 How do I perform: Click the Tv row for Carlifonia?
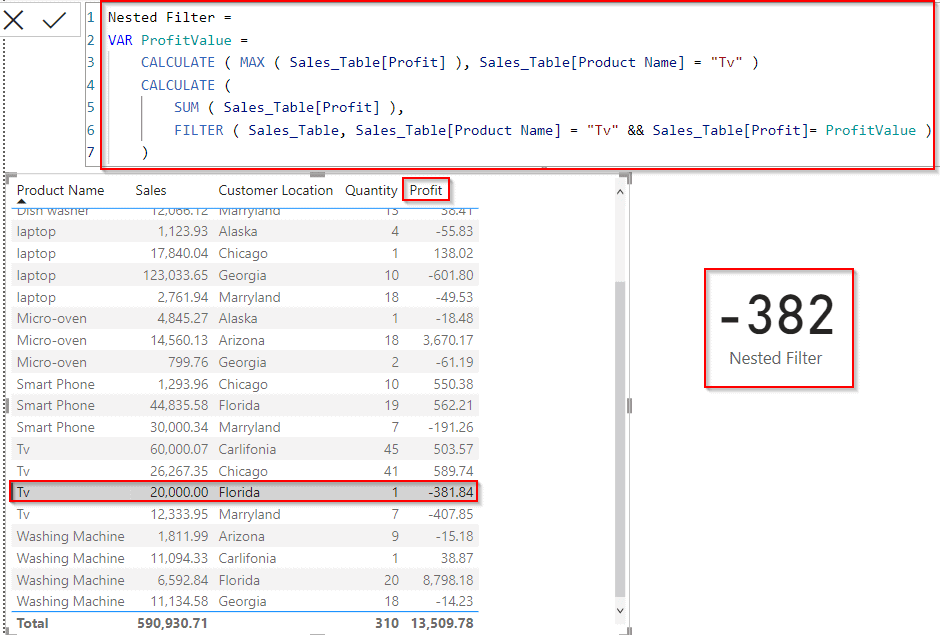(245, 449)
